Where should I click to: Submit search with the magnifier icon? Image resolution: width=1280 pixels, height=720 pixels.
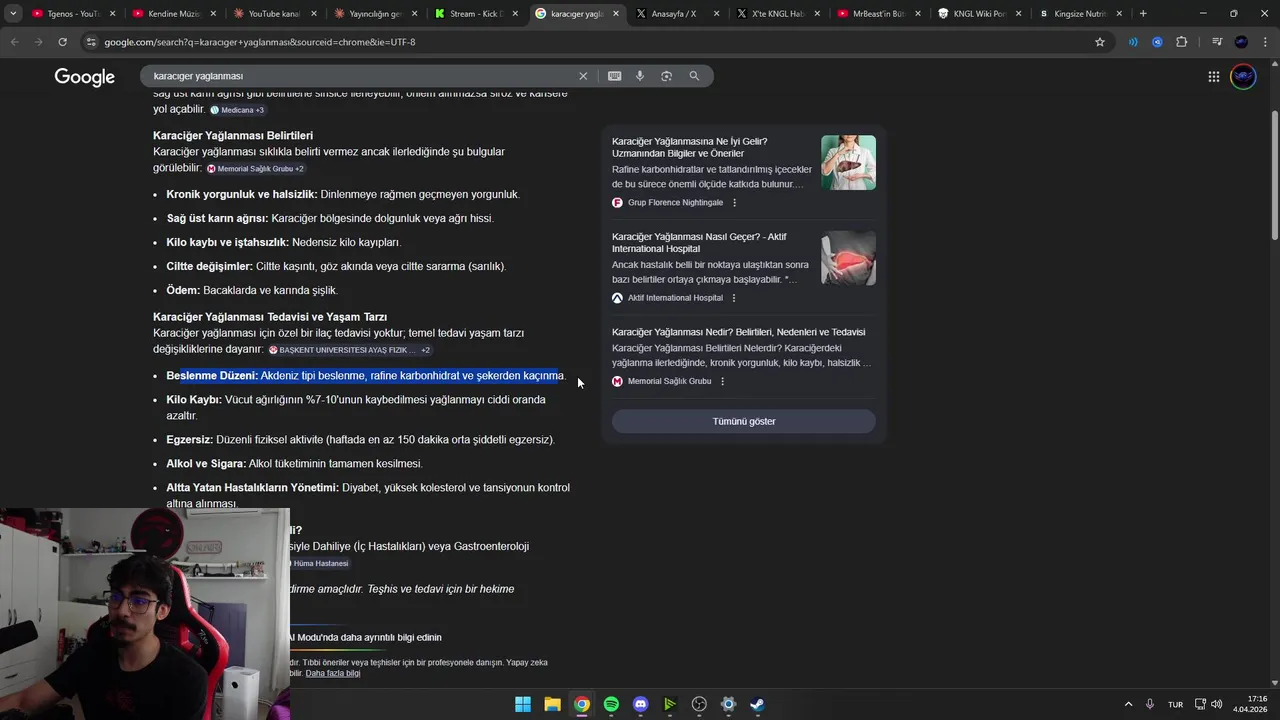[694, 76]
